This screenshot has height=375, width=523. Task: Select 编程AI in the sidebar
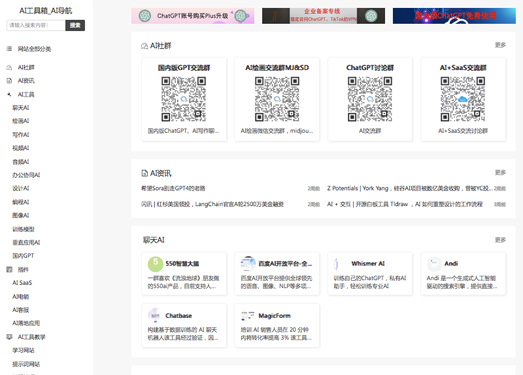[21, 202]
